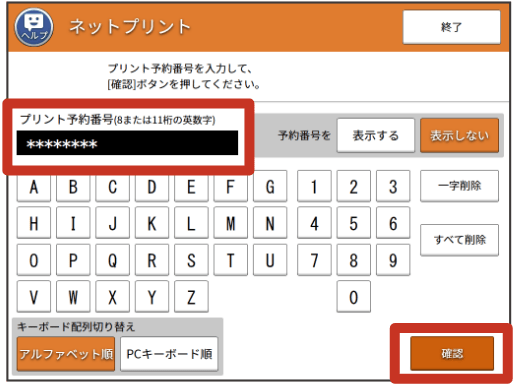The image size is (514, 384).
Task: Tap the letter T key
Action: (230, 260)
